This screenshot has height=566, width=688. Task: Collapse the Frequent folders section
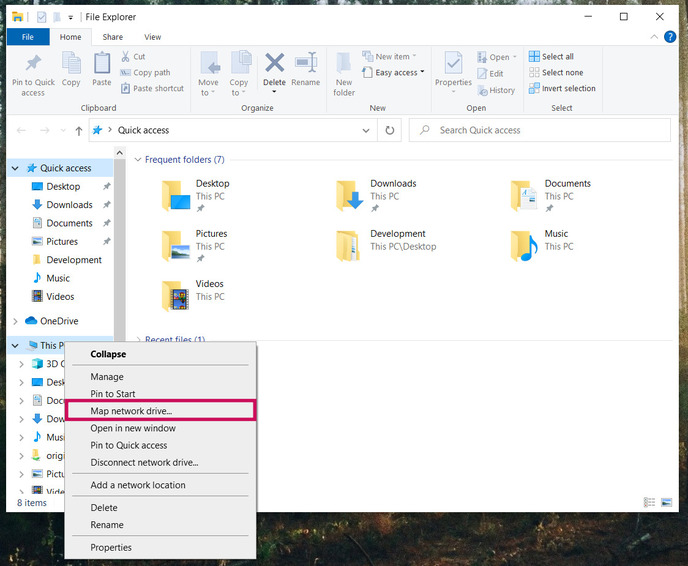click(138, 160)
